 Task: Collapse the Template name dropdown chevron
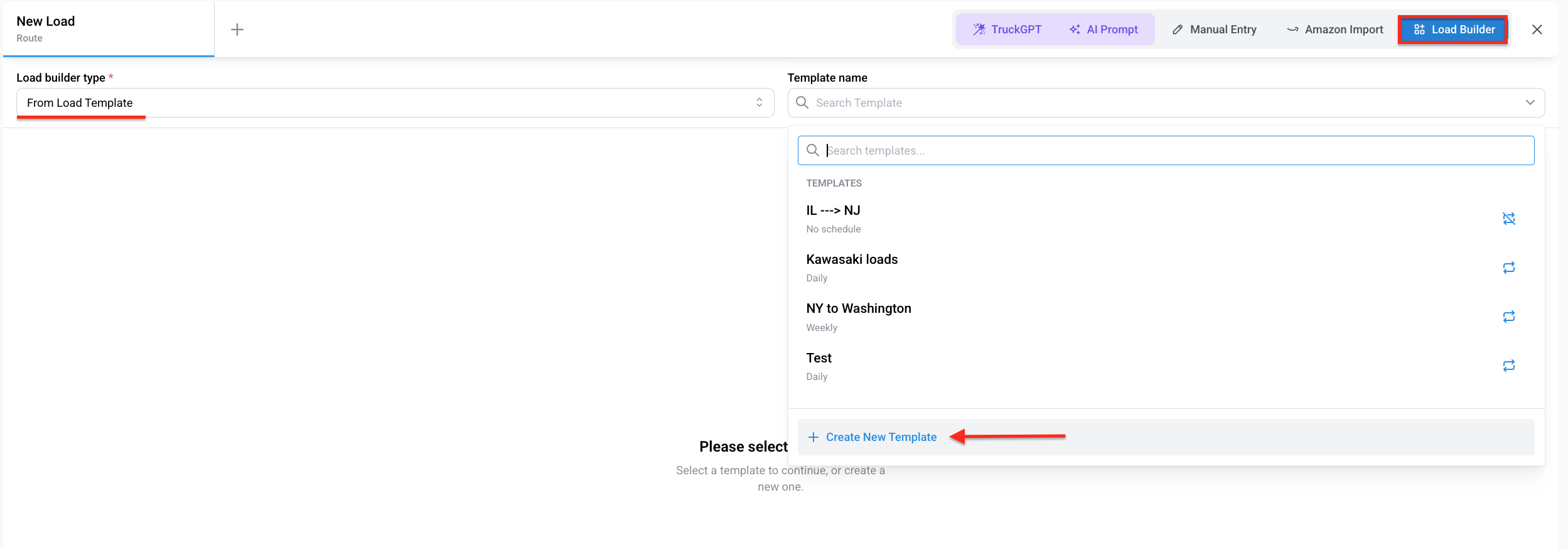tap(1530, 102)
